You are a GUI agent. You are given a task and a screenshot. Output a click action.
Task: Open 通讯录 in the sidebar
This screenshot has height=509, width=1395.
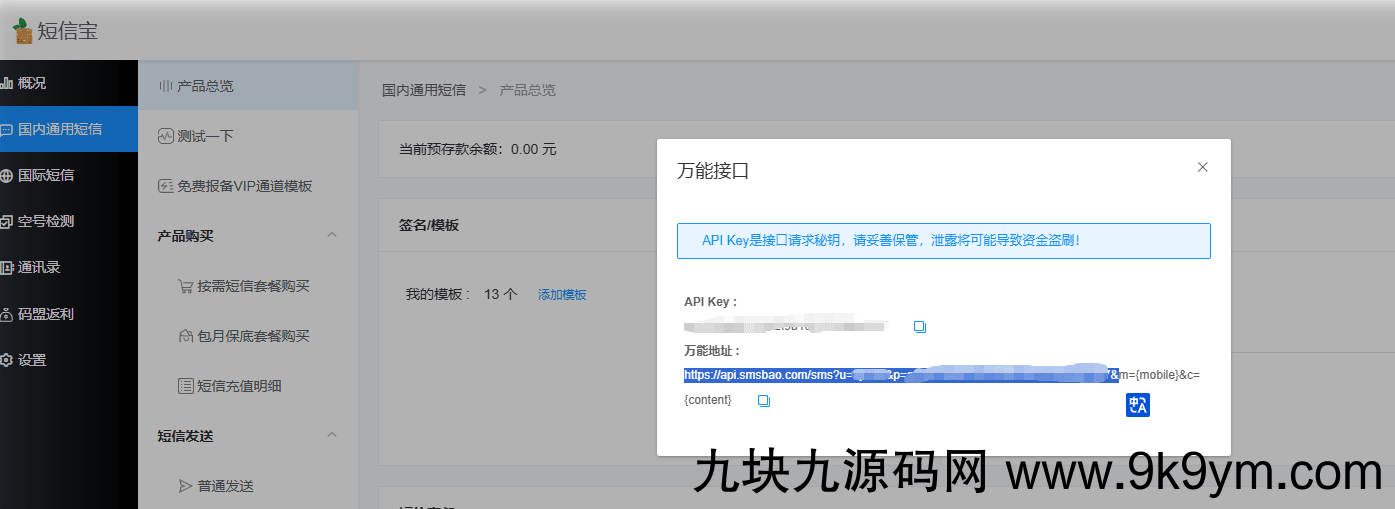(x=69, y=267)
